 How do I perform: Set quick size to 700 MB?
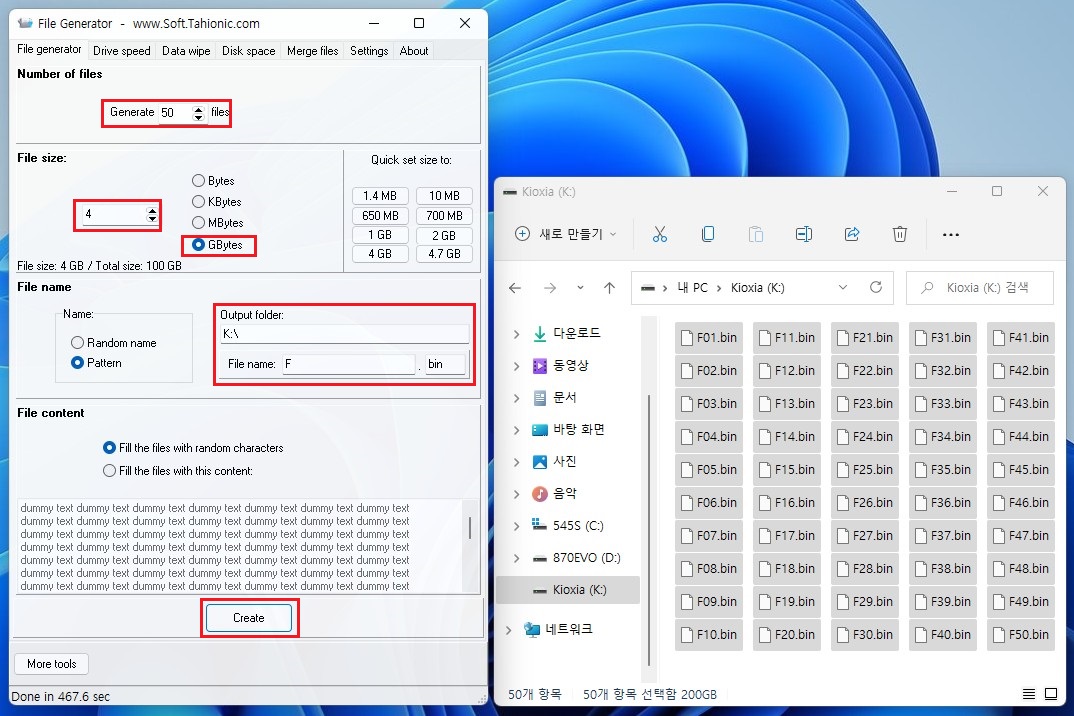(444, 216)
